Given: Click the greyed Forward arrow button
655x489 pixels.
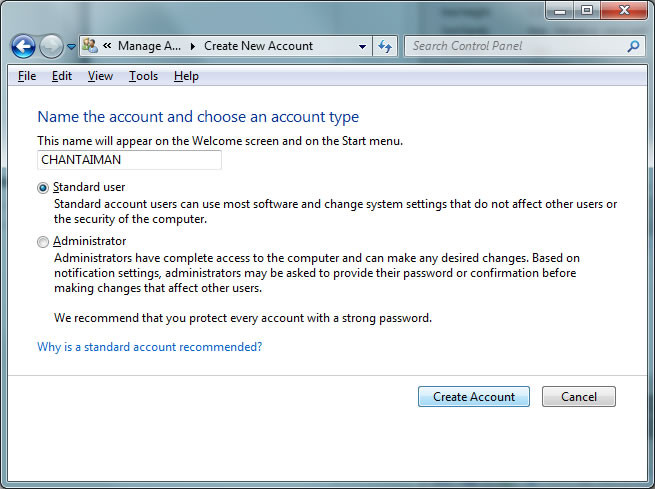Looking at the screenshot, I should (x=51, y=46).
